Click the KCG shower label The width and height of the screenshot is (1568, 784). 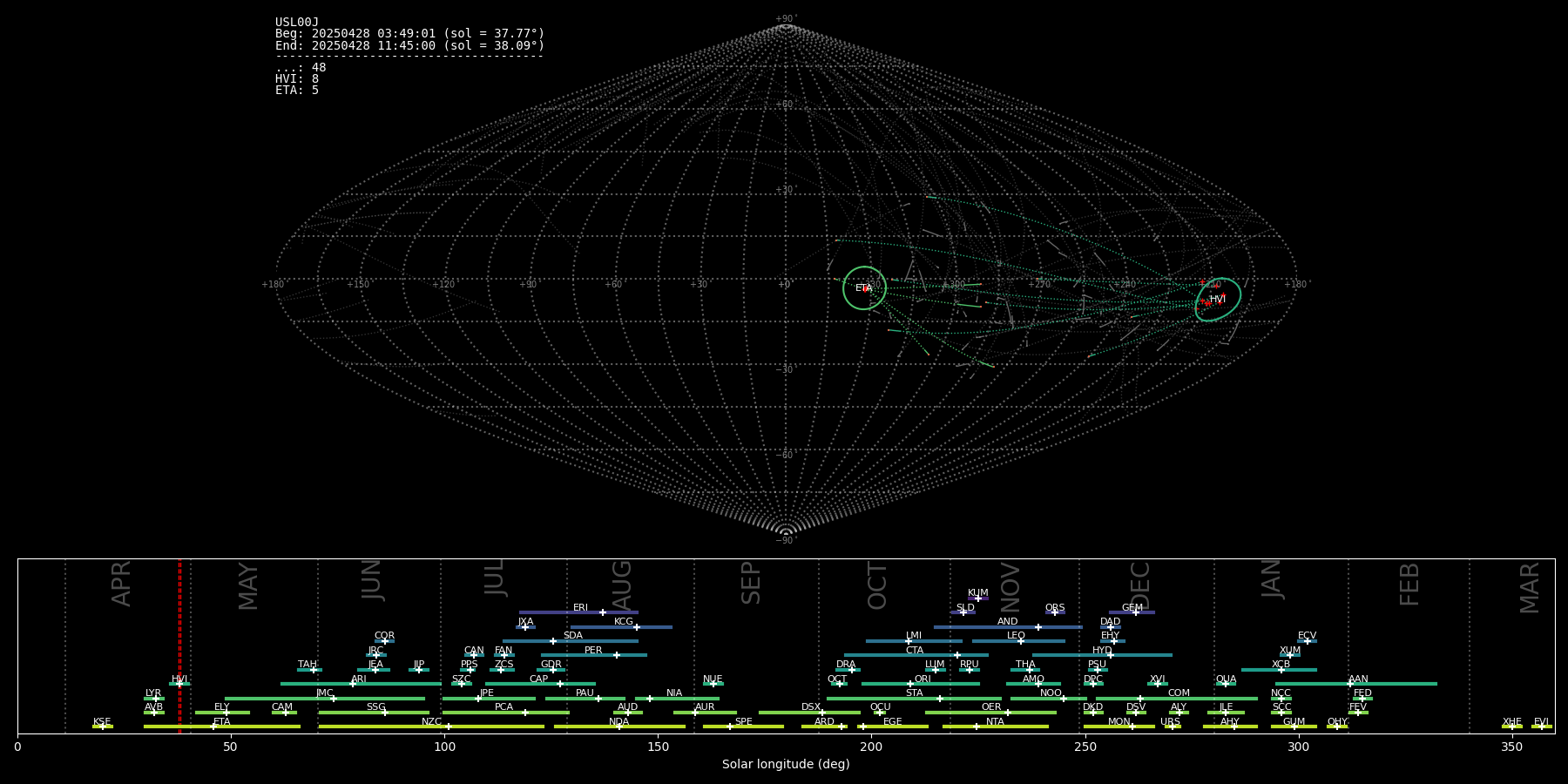pos(624,622)
